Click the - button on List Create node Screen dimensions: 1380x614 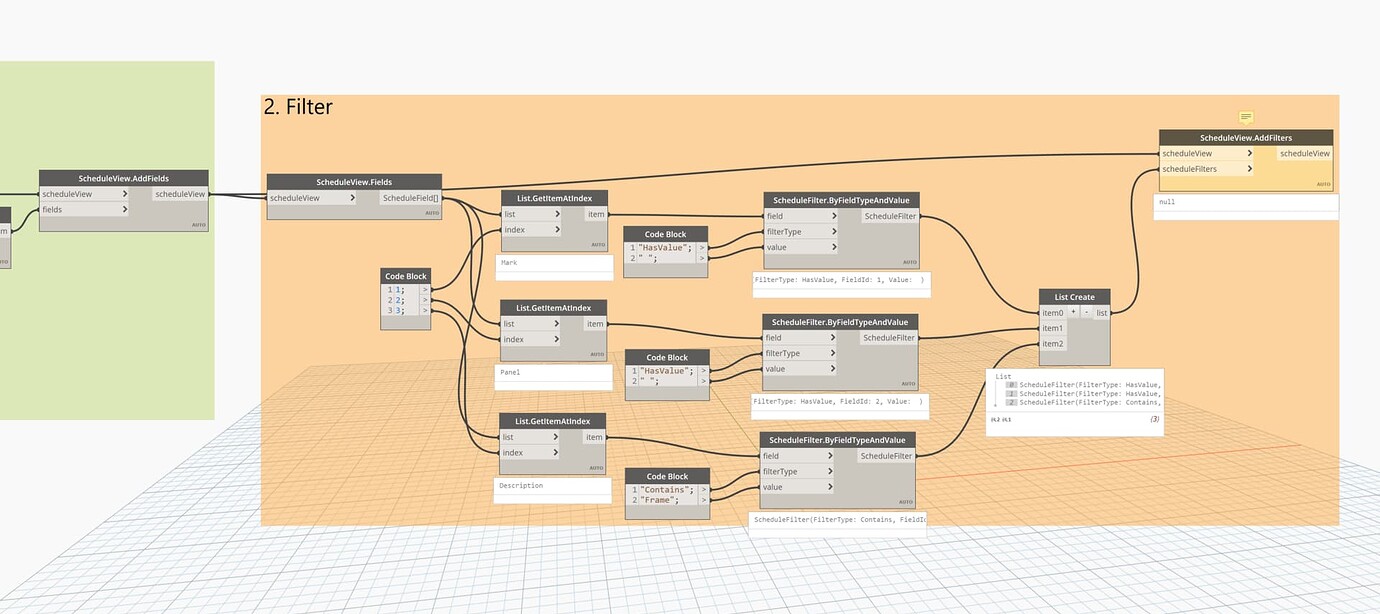(1086, 312)
